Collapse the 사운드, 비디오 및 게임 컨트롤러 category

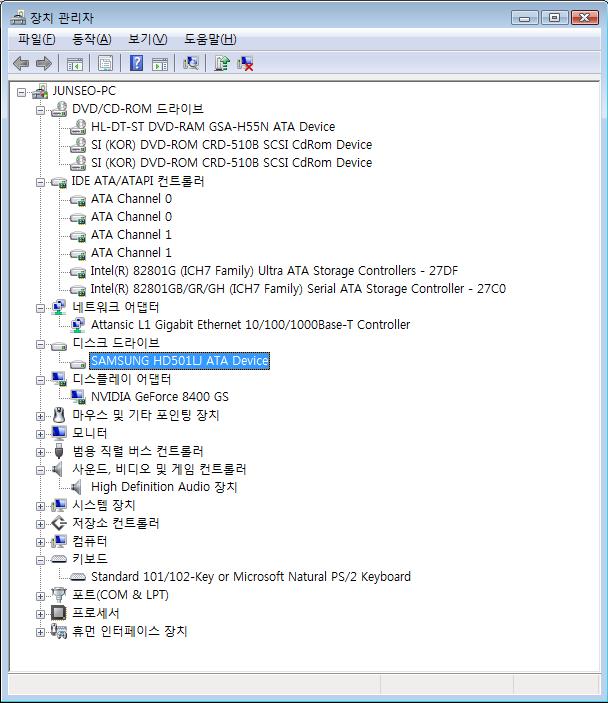pyautogui.click(x=40, y=470)
